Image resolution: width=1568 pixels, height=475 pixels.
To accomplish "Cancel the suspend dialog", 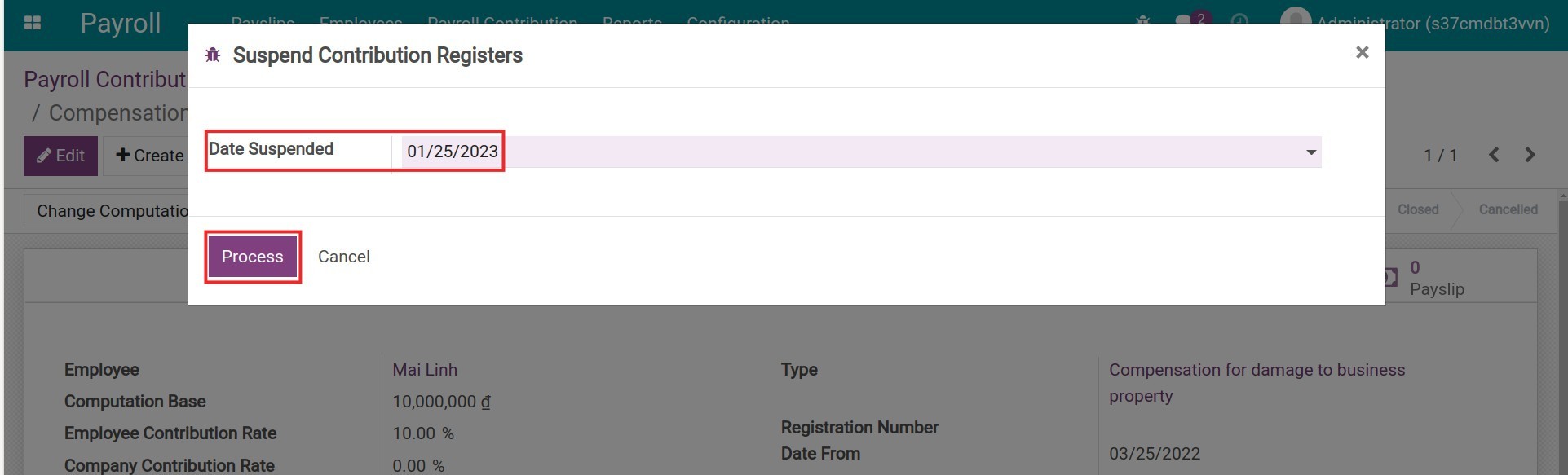I will (344, 257).
